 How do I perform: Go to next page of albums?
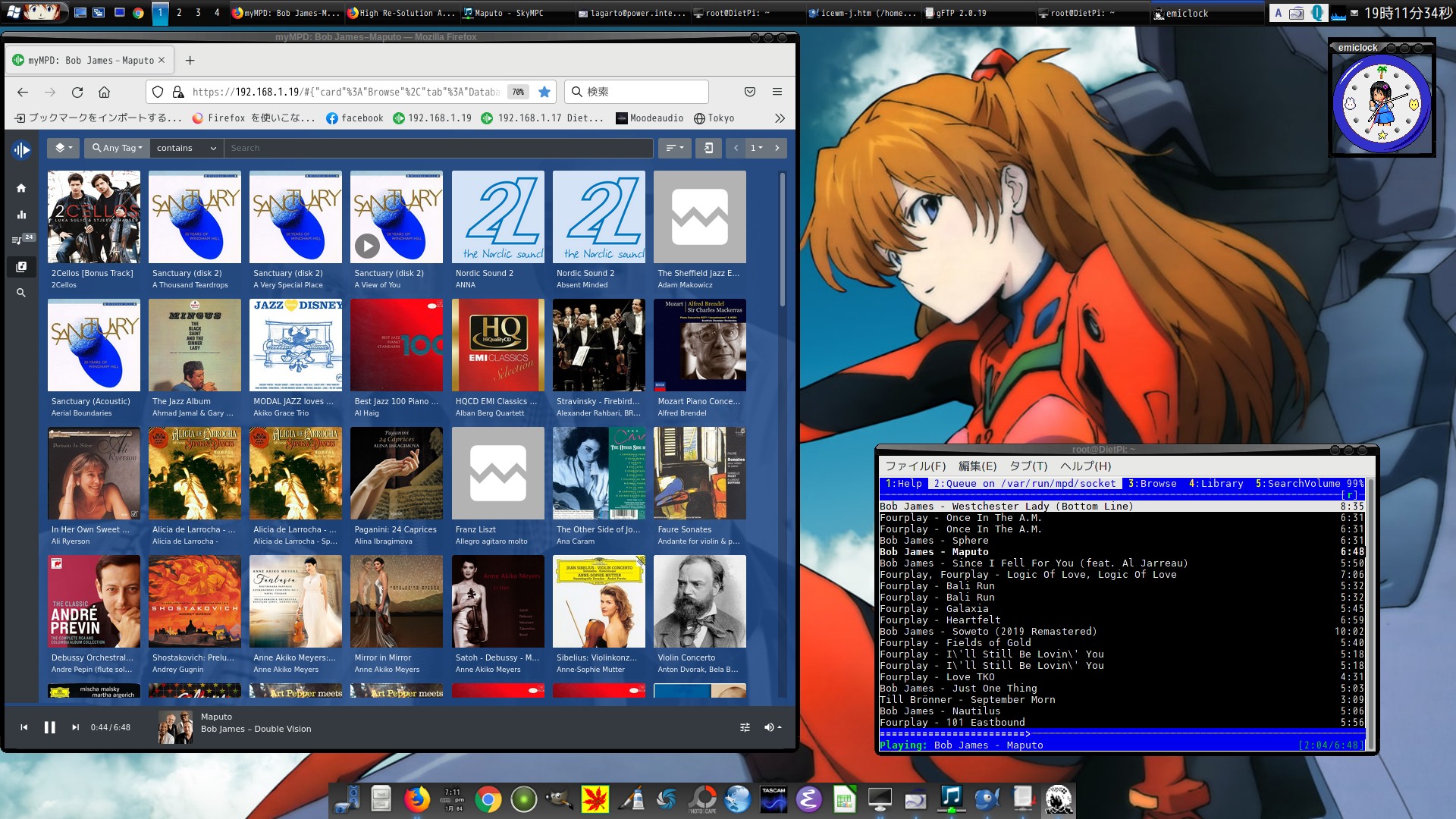coord(777,148)
